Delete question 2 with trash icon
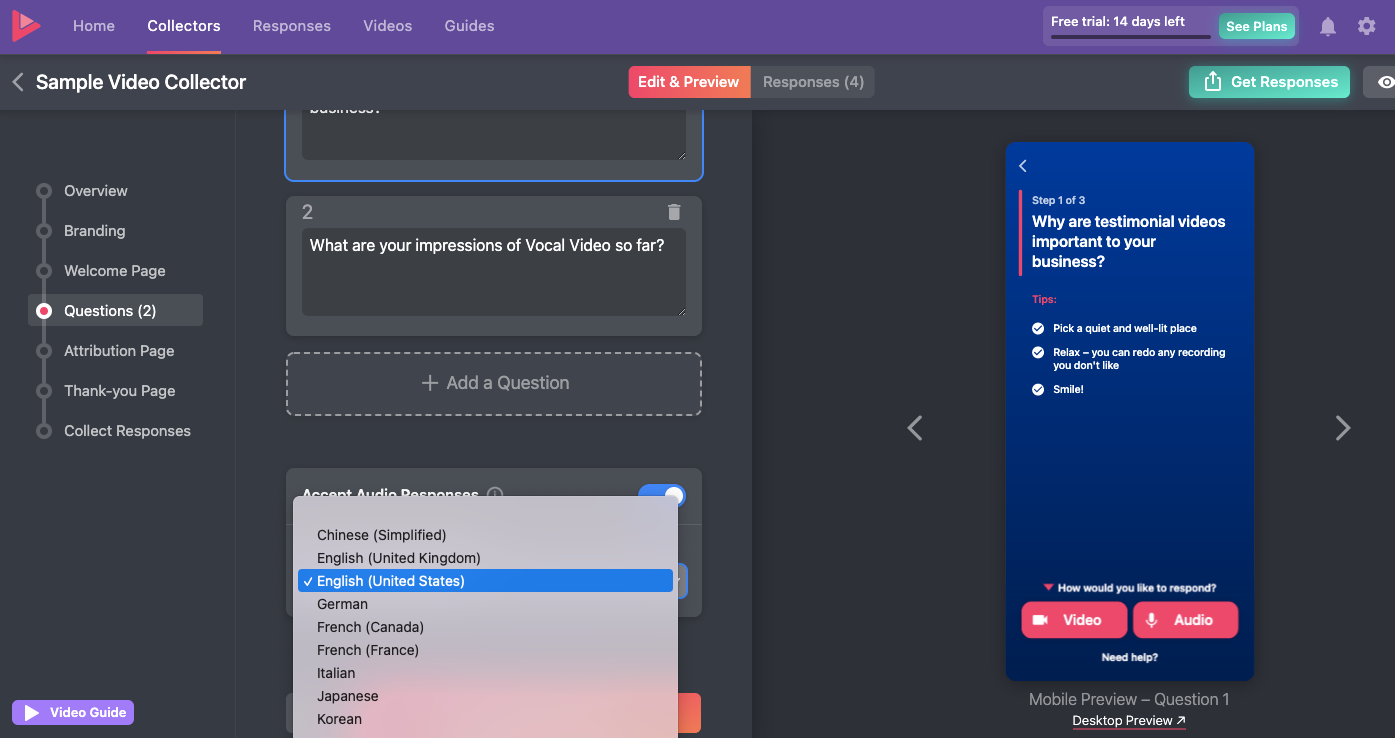 674,212
